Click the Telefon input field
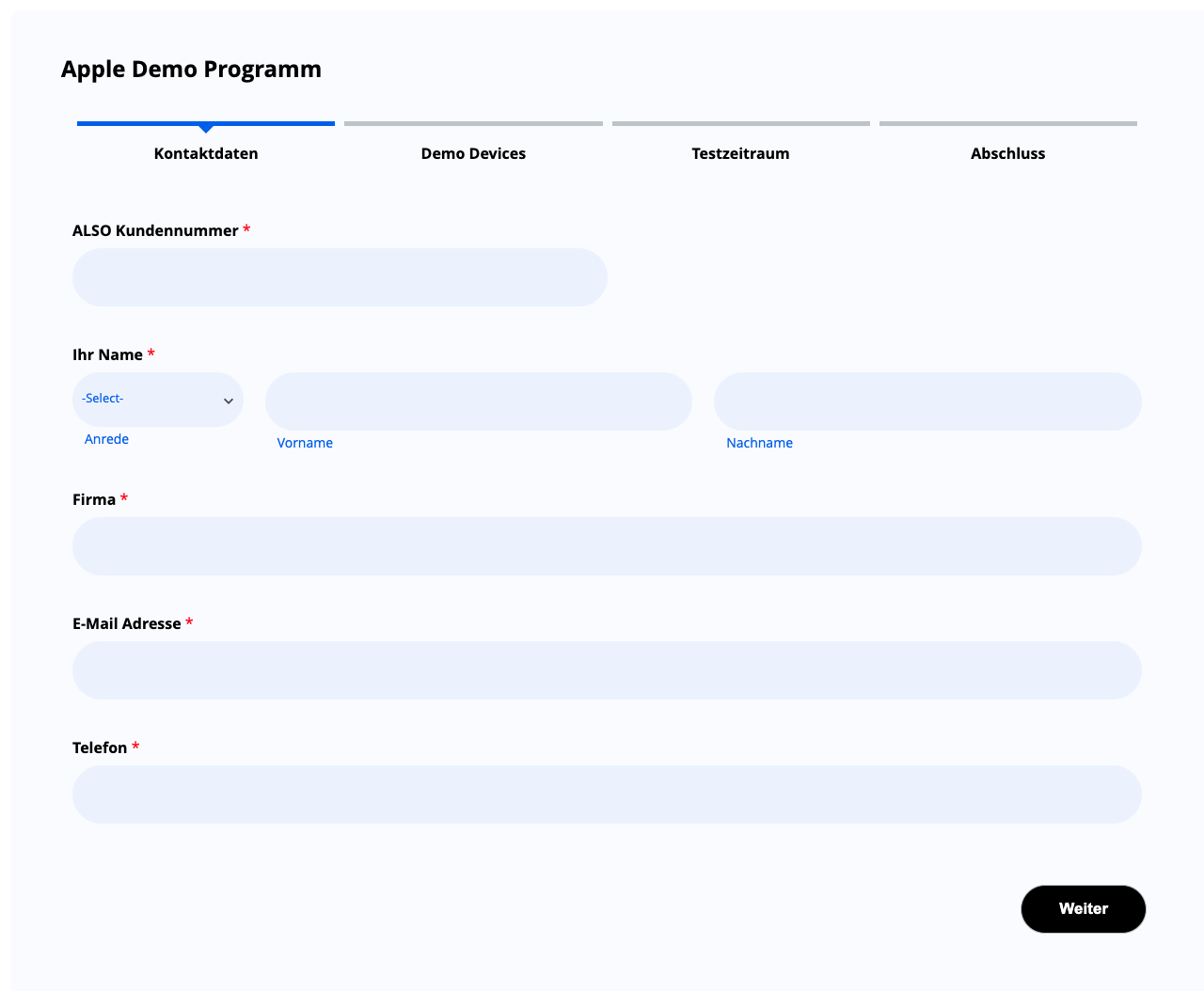 [x=607, y=794]
